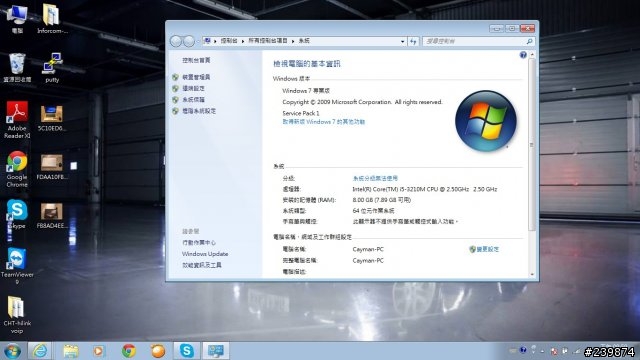Click the search magnifier in control panel search
The height and width of the screenshot is (360, 640).
point(529,41)
